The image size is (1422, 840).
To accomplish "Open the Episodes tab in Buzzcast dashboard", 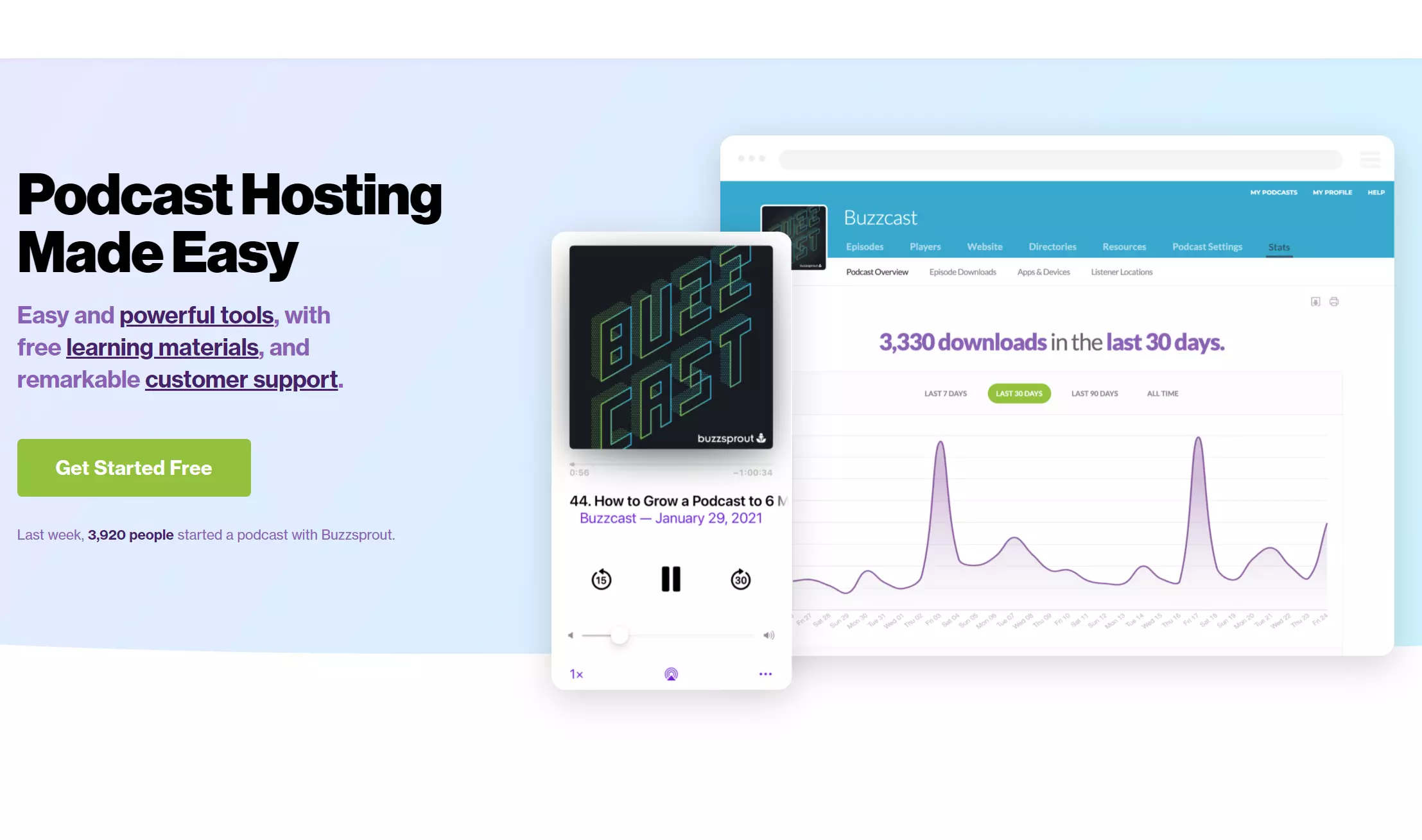I will click(862, 246).
